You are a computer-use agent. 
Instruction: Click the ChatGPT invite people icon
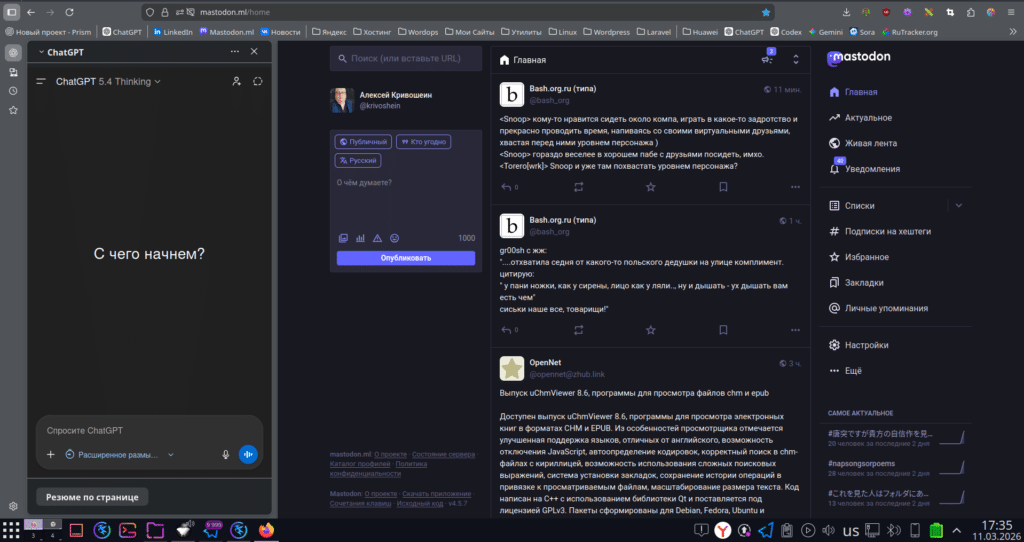pyautogui.click(x=236, y=82)
